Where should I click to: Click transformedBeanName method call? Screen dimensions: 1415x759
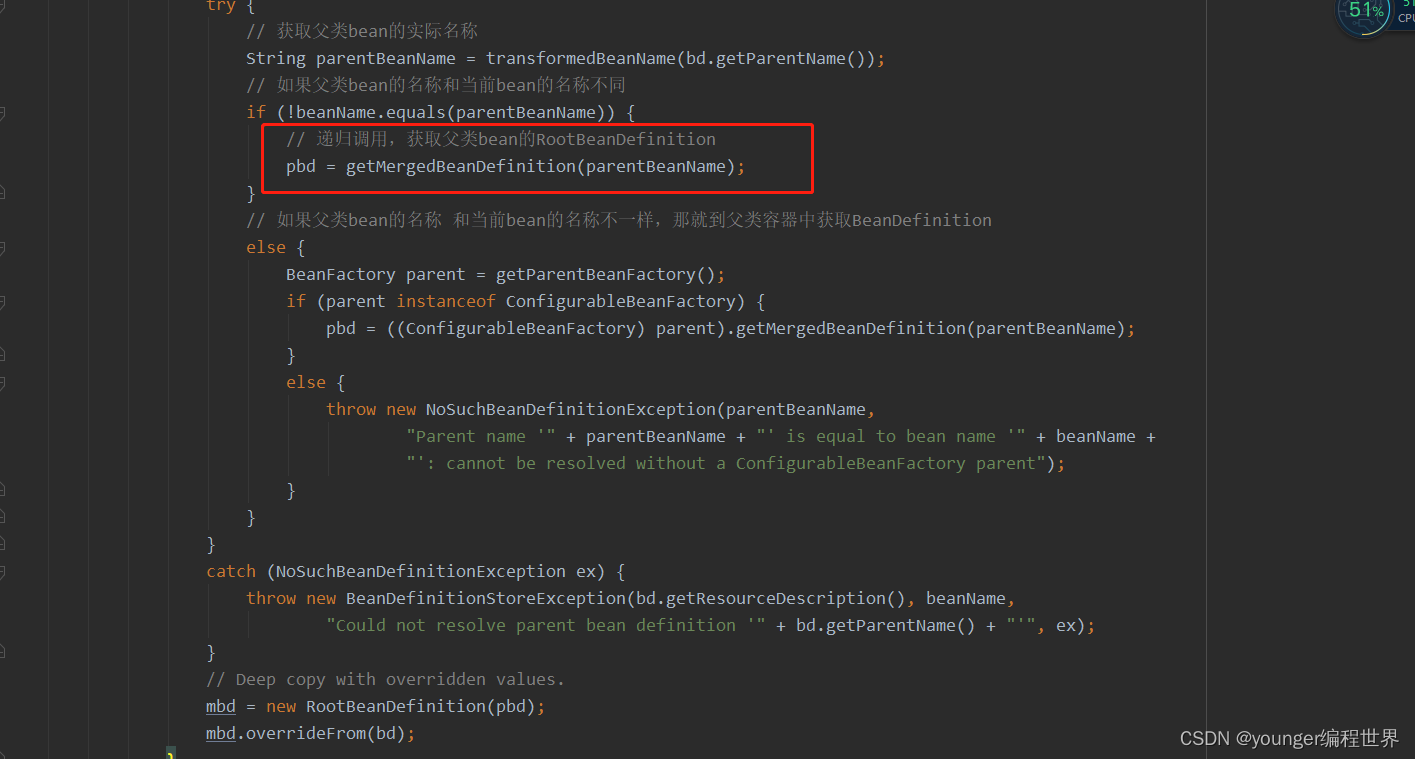coord(581,58)
